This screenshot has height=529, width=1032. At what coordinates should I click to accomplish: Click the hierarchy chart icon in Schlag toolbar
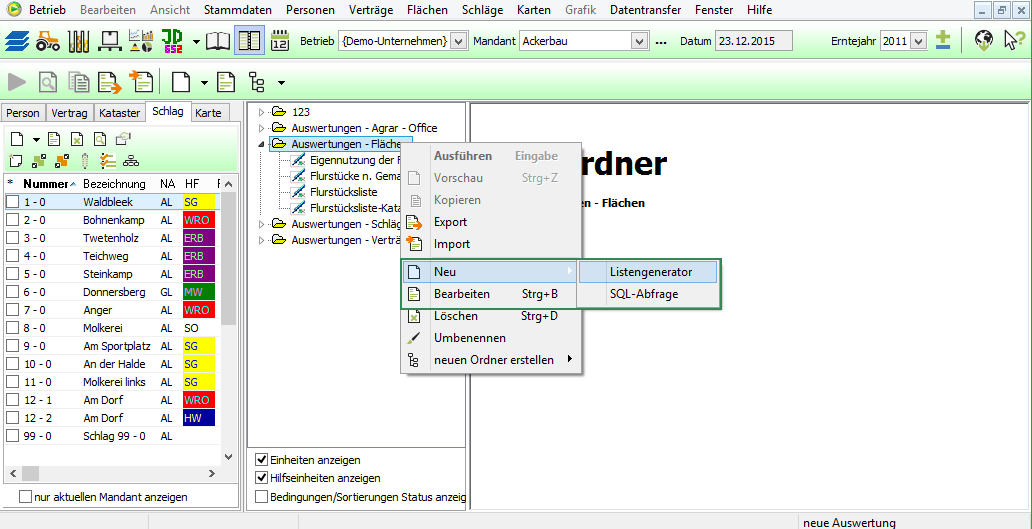coord(131,161)
